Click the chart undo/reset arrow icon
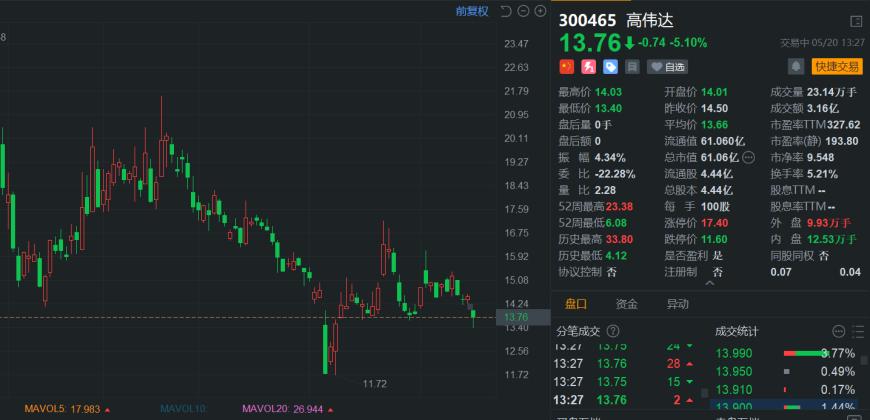 coord(506,12)
